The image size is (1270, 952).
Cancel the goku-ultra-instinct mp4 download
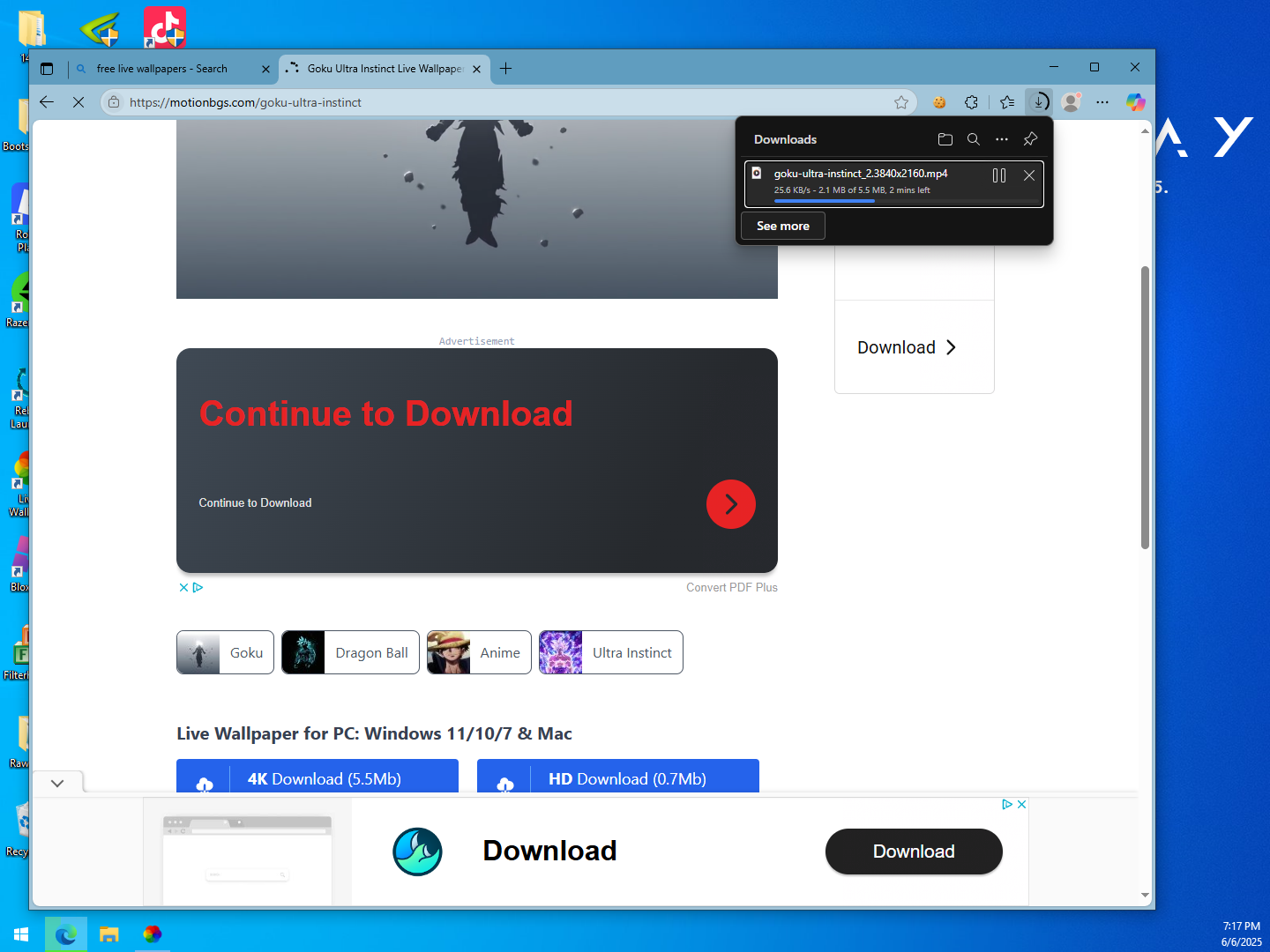(x=1029, y=175)
